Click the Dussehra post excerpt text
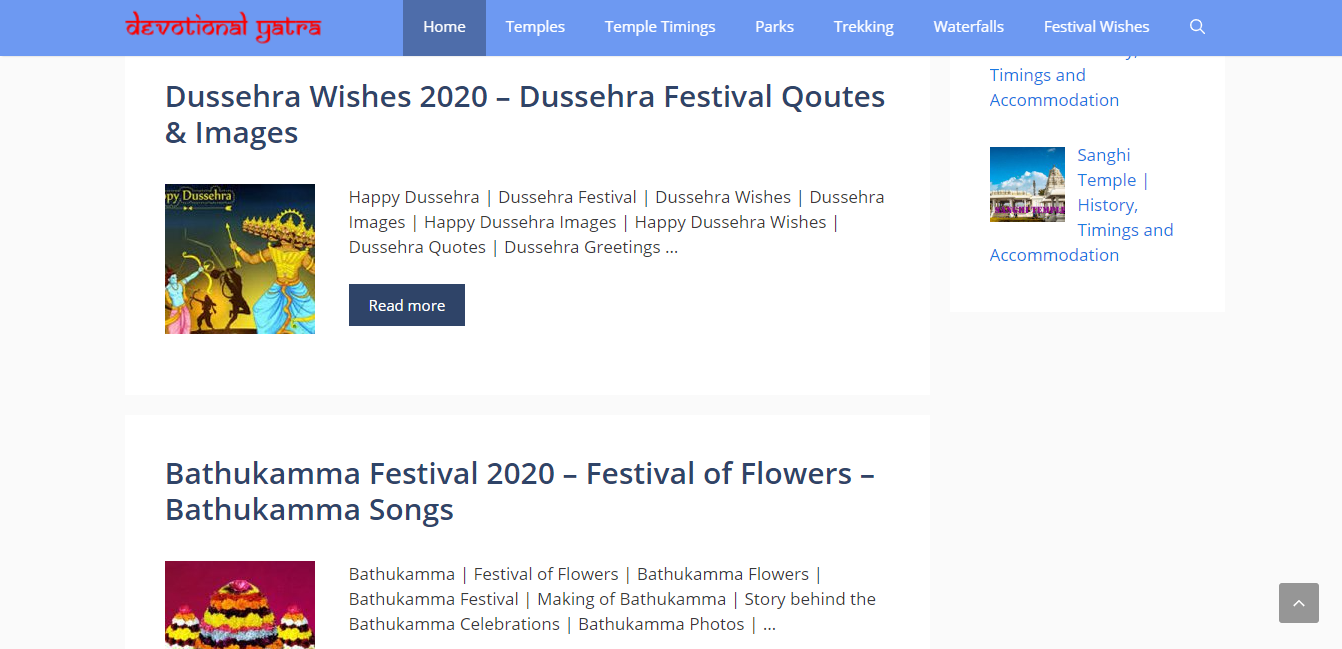The width and height of the screenshot is (1342, 649). pos(616,222)
